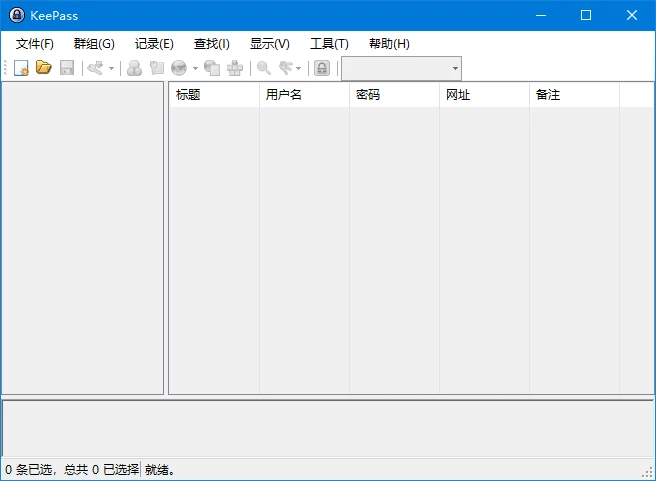
Task: Open a database with the folder icon
Action: [44, 68]
